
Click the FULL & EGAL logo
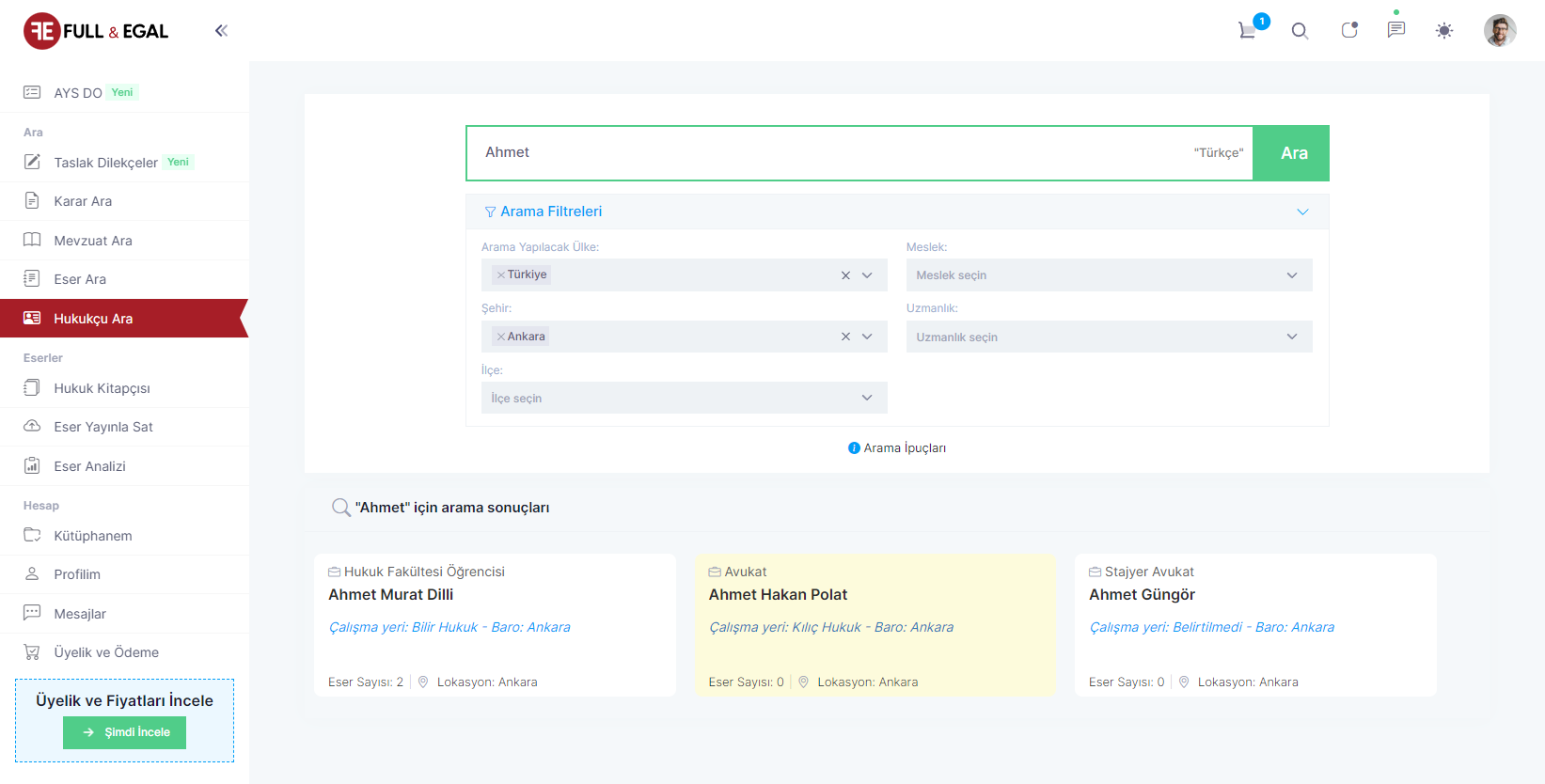coord(96,31)
